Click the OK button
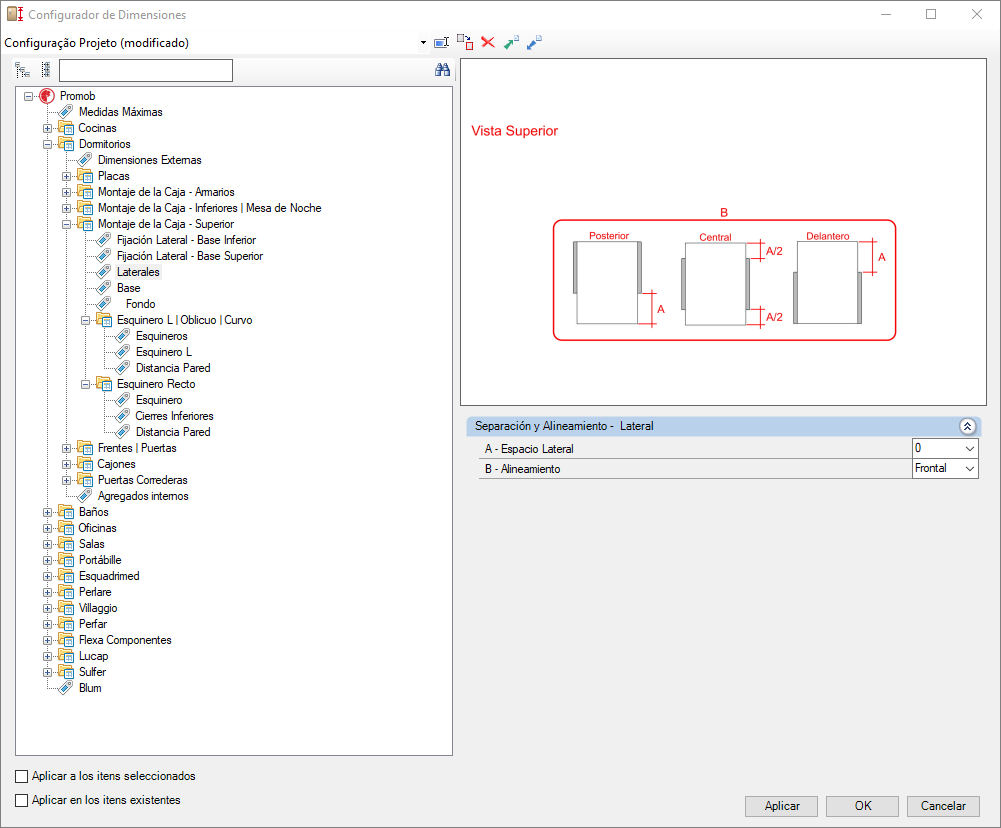The width and height of the screenshot is (1001, 828). (x=862, y=806)
